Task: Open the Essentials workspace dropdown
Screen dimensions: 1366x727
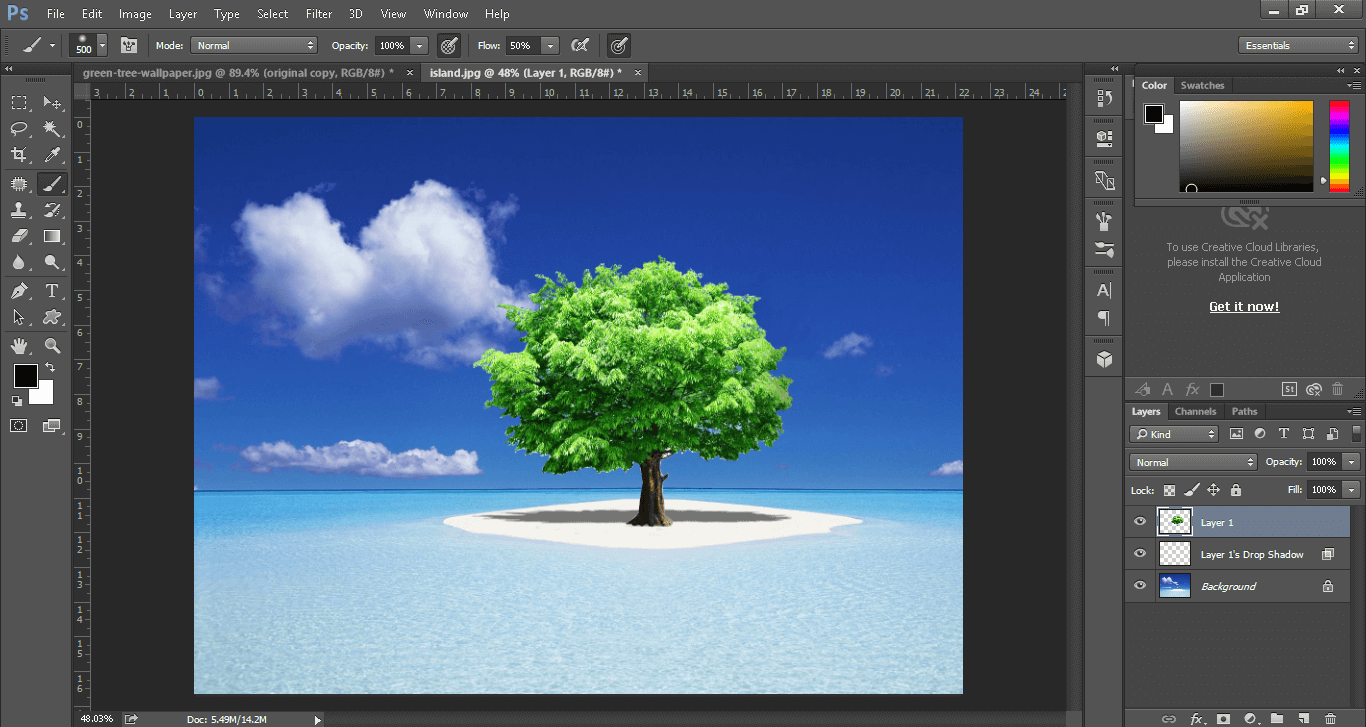Action: (1297, 45)
